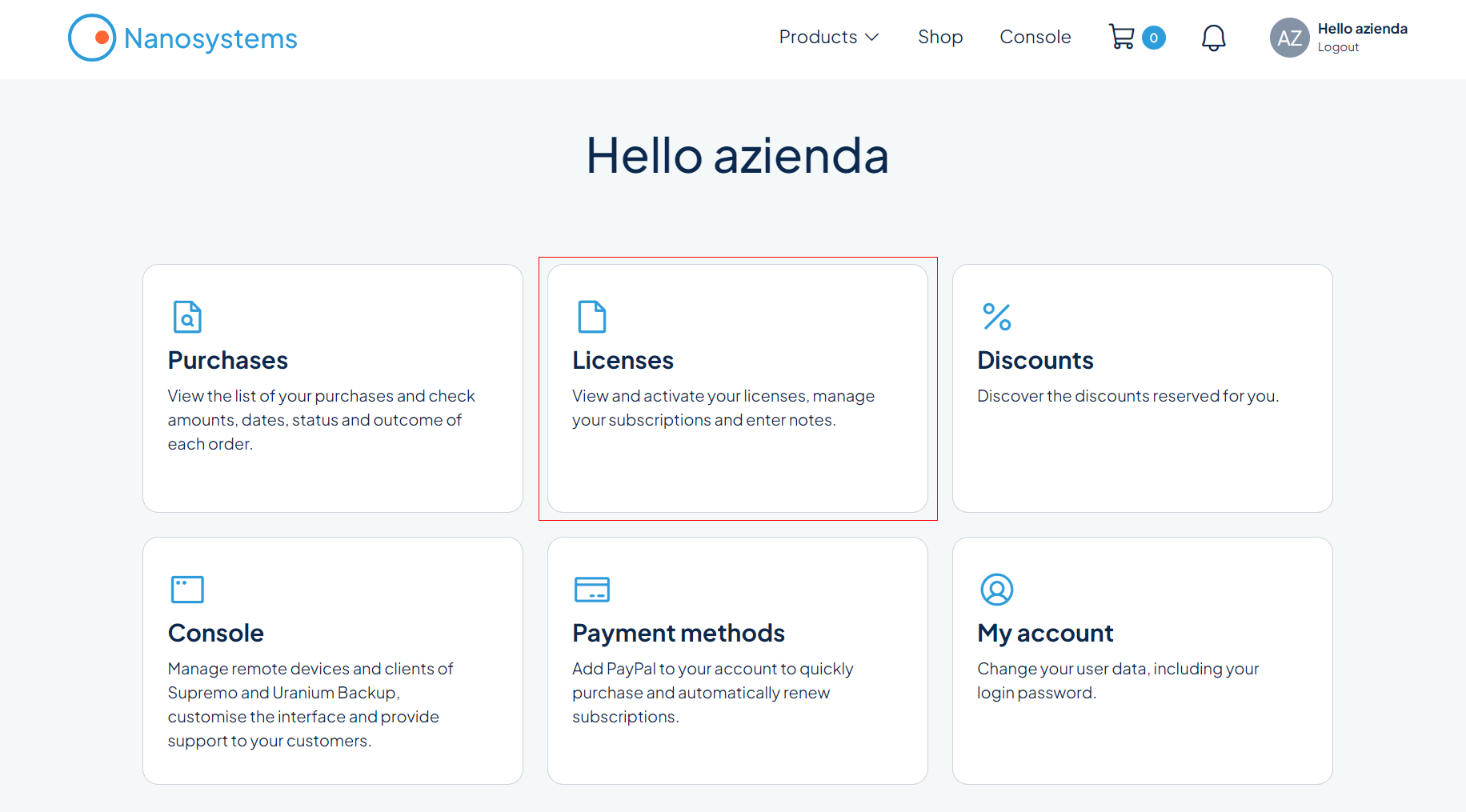Expand the Products dropdown menu
1466x812 pixels.
829,37
